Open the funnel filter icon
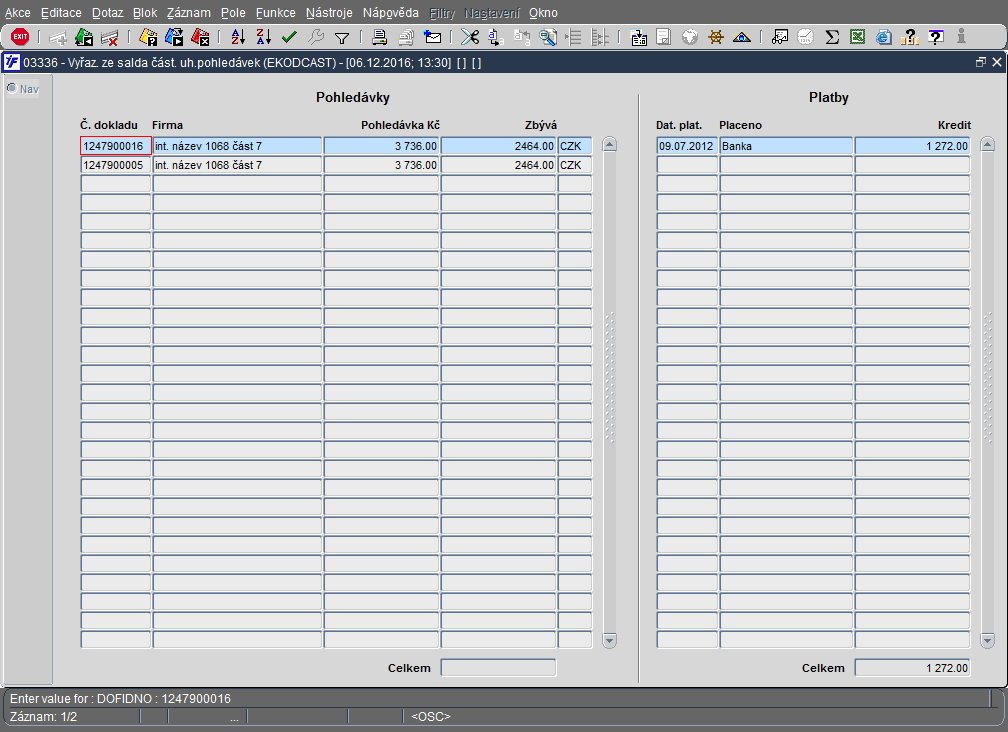The image size is (1008, 732). (342, 38)
